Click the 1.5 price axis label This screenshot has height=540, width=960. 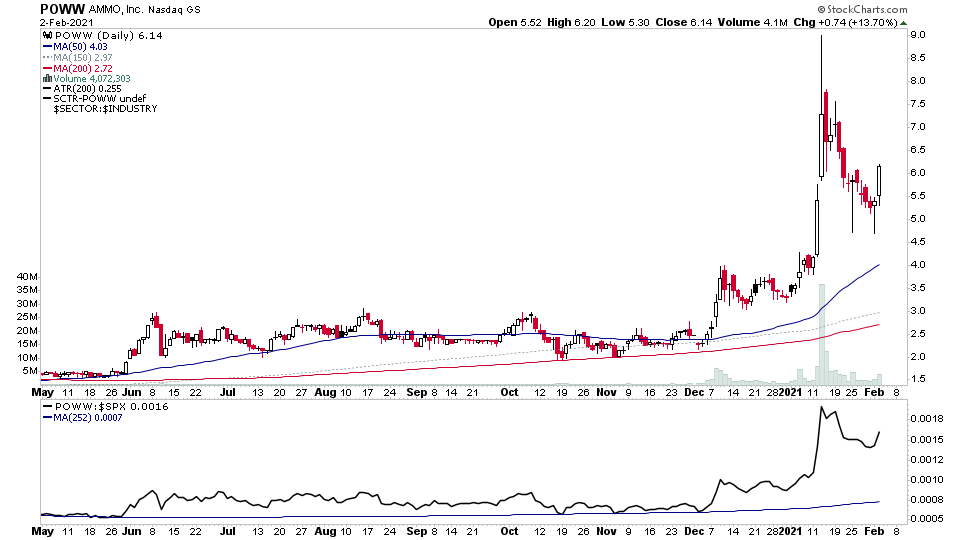click(x=918, y=380)
